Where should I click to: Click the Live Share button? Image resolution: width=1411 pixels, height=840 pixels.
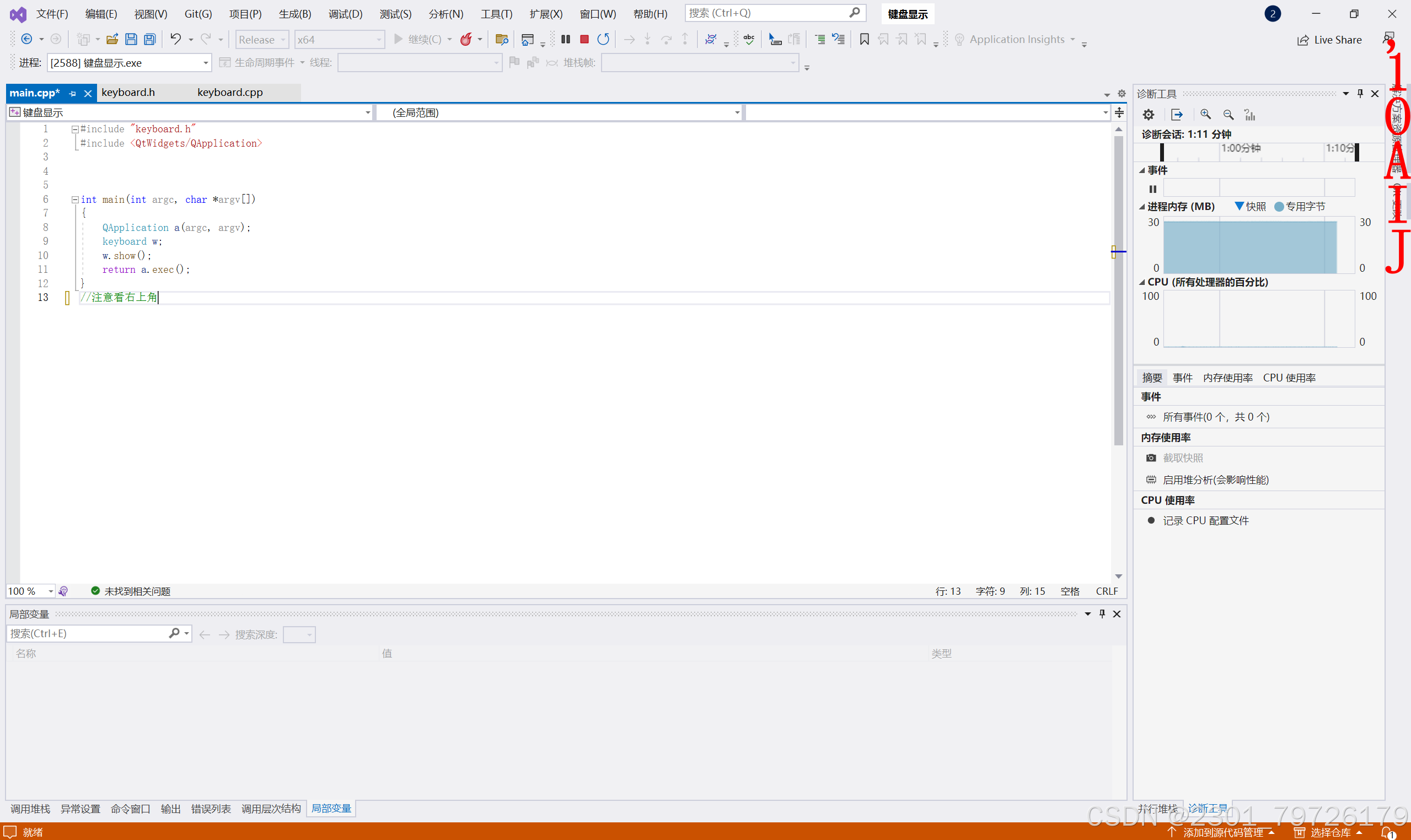1329,40
